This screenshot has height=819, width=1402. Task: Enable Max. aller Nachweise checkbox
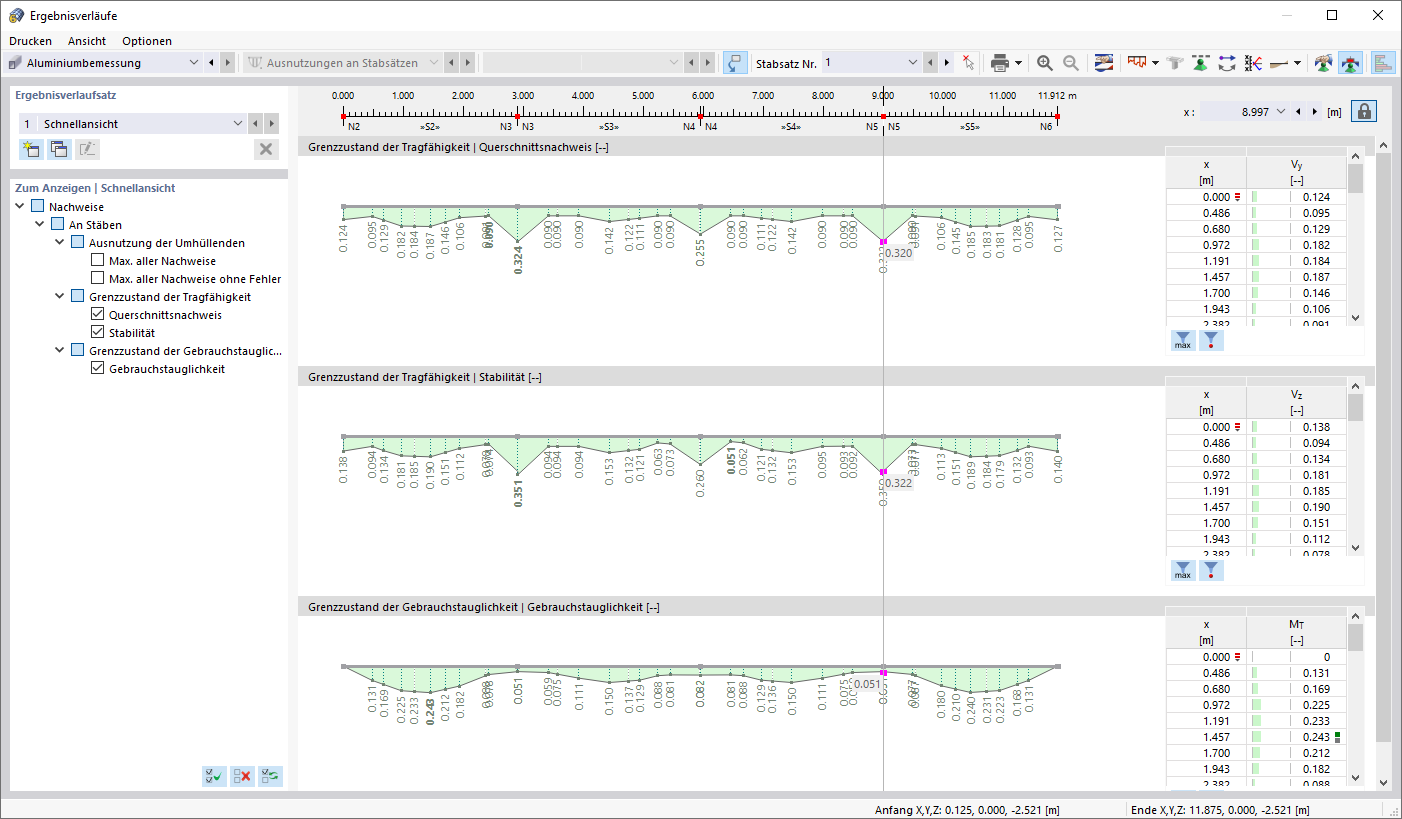98,261
